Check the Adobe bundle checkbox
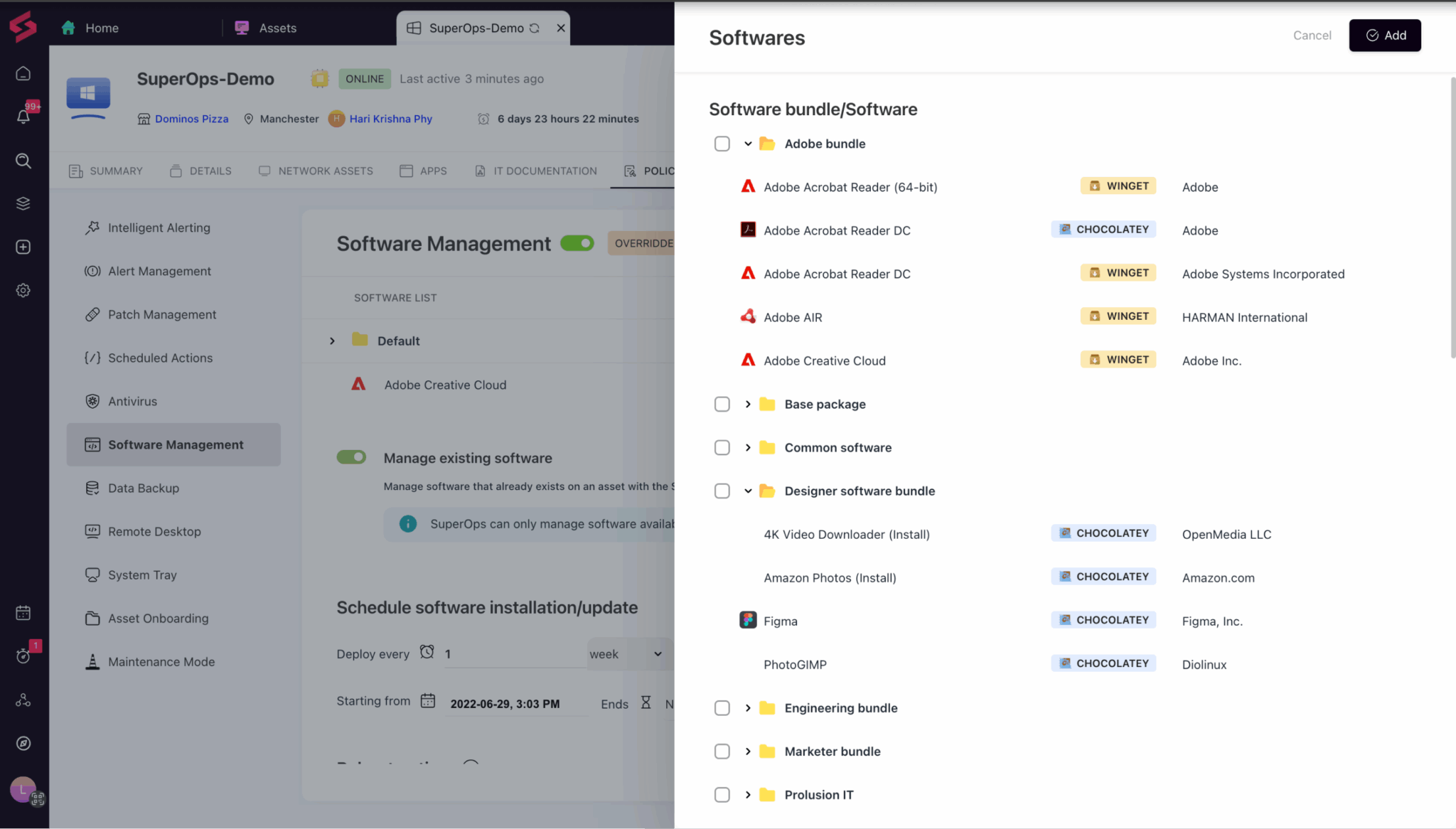Image resolution: width=1456 pixels, height=829 pixels. (722, 144)
